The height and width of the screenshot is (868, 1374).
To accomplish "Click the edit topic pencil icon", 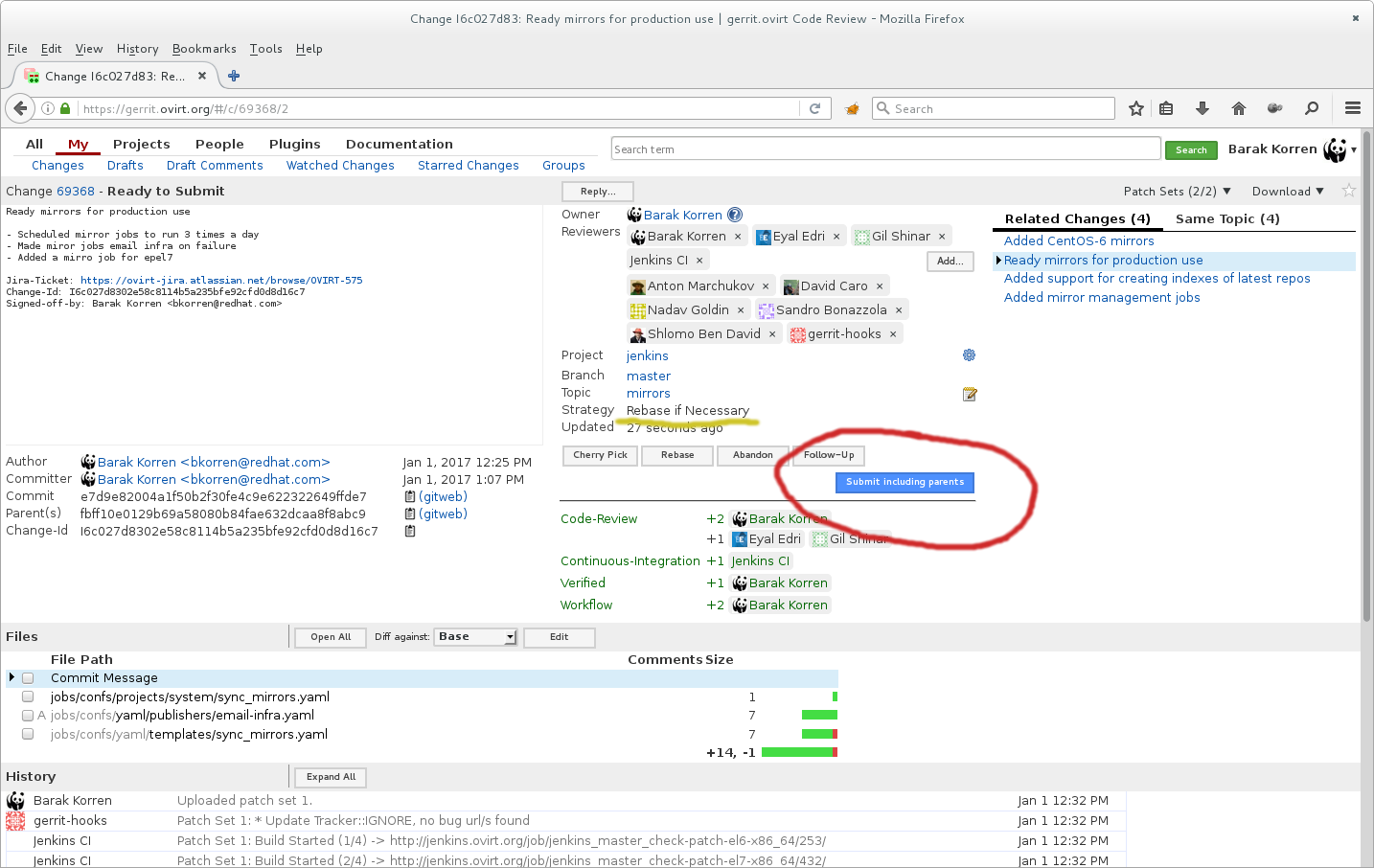I will [969, 394].
